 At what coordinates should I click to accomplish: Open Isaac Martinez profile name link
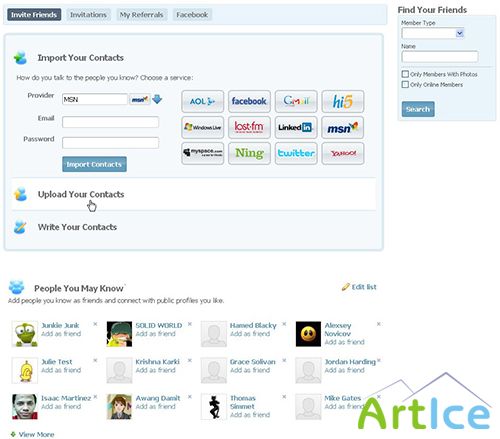pos(66,398)
